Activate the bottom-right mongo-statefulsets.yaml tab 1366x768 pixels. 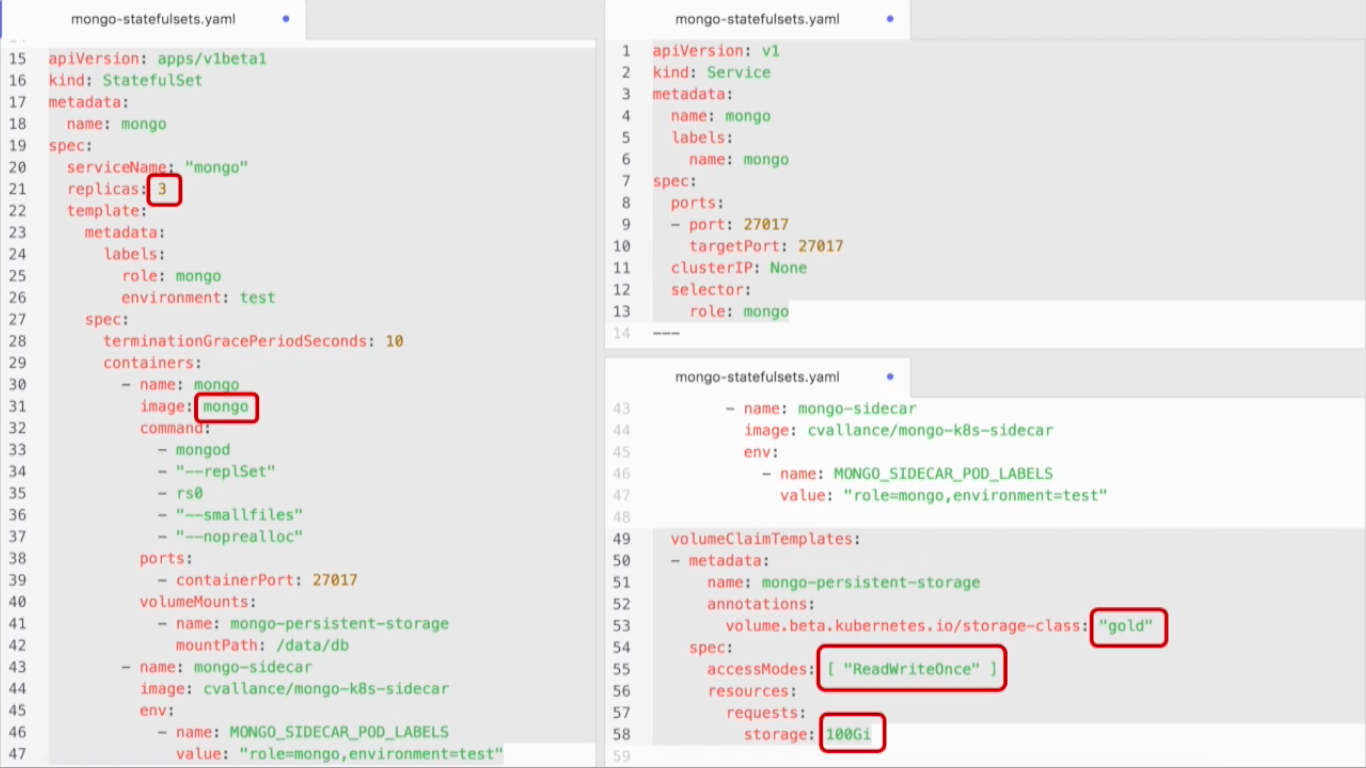tap(757, 377)
